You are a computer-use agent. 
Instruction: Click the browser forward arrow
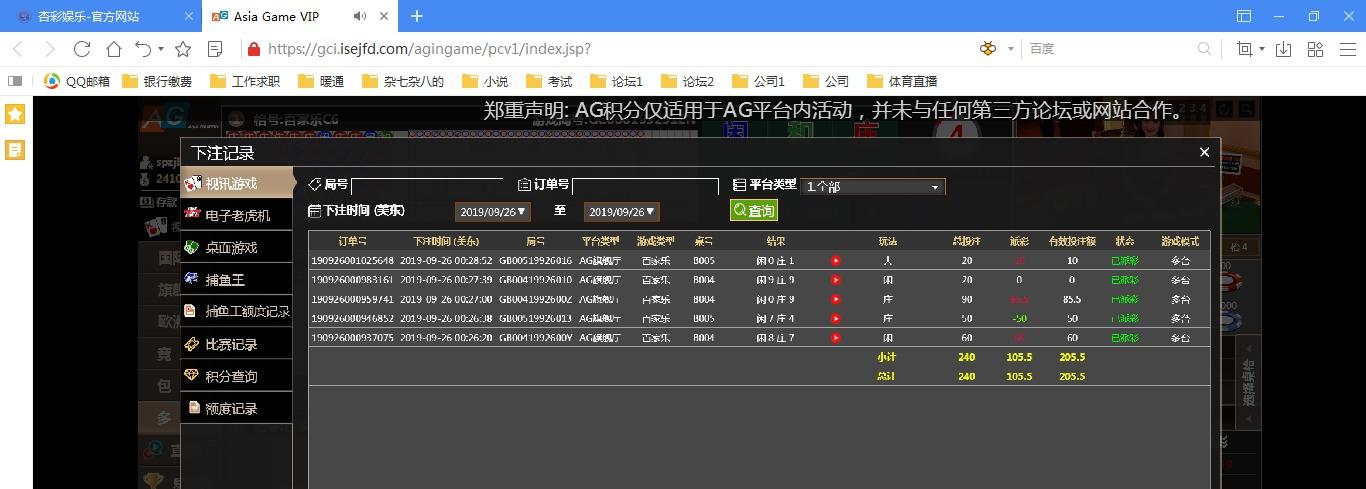(x=49, y=48)
